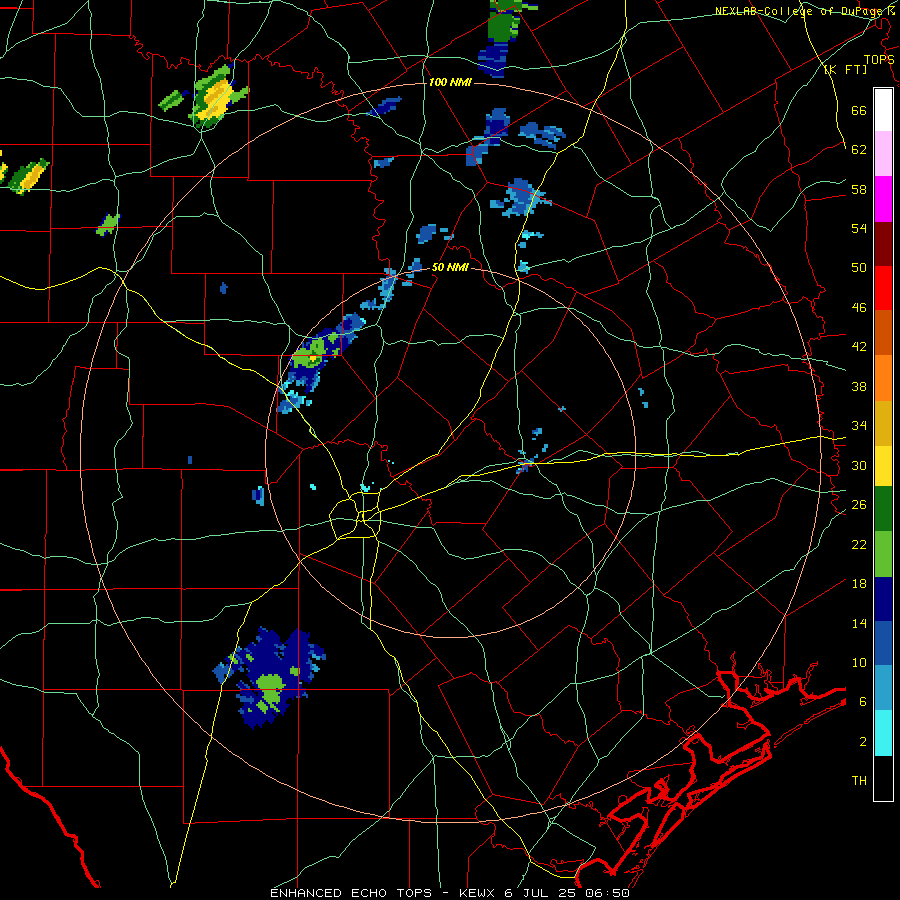The height and width of the screenshot is (900, 900).
Task: Click the TOPS legend title
Action: [879, 59]
